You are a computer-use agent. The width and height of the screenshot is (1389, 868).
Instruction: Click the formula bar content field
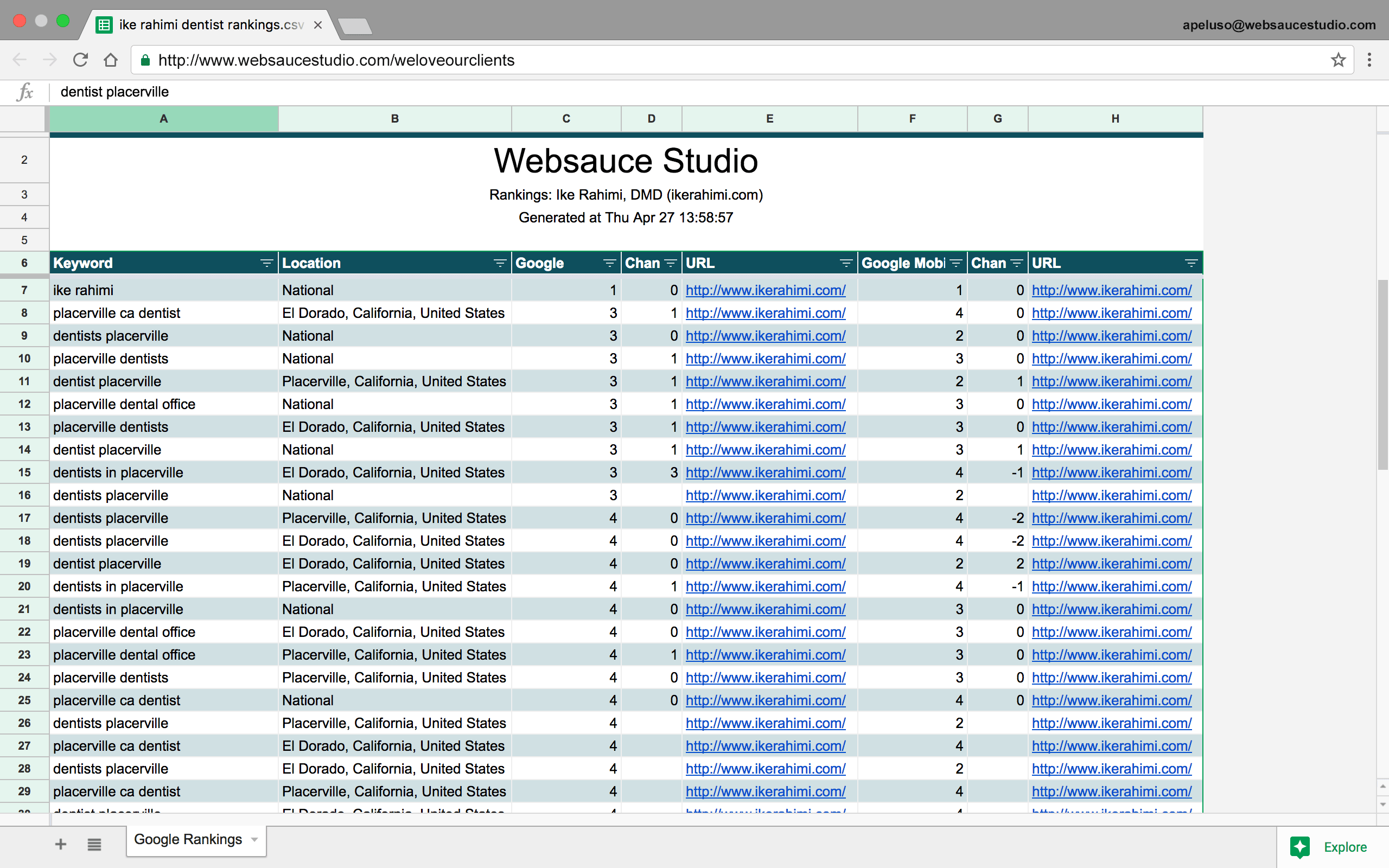click(x=717, y=92)
